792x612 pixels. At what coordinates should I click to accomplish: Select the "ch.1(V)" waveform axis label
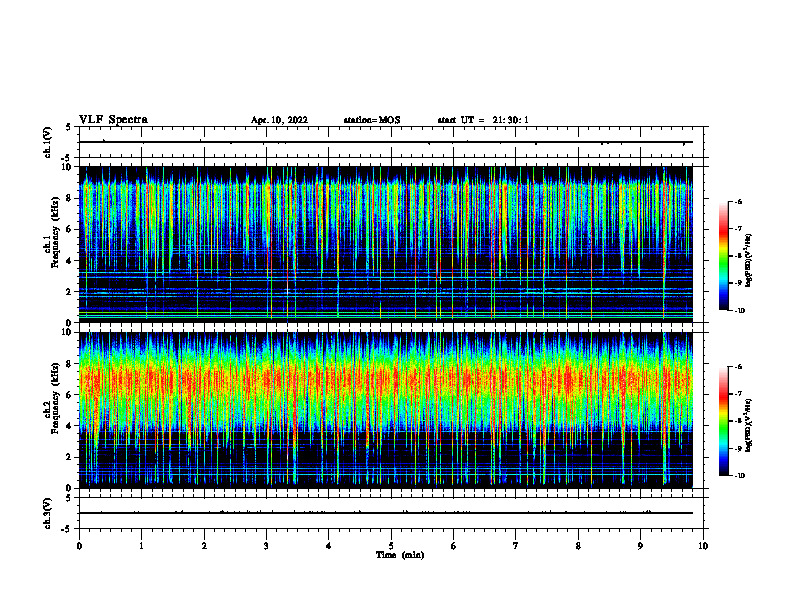pos(48,142)
